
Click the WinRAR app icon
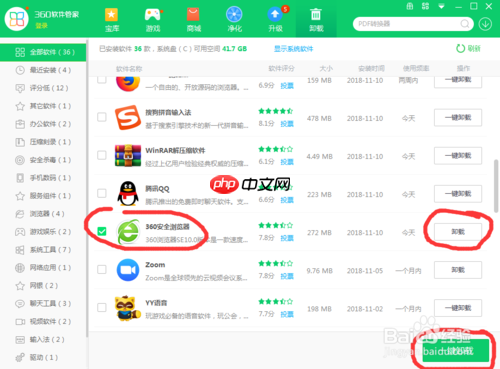[128, 156]
